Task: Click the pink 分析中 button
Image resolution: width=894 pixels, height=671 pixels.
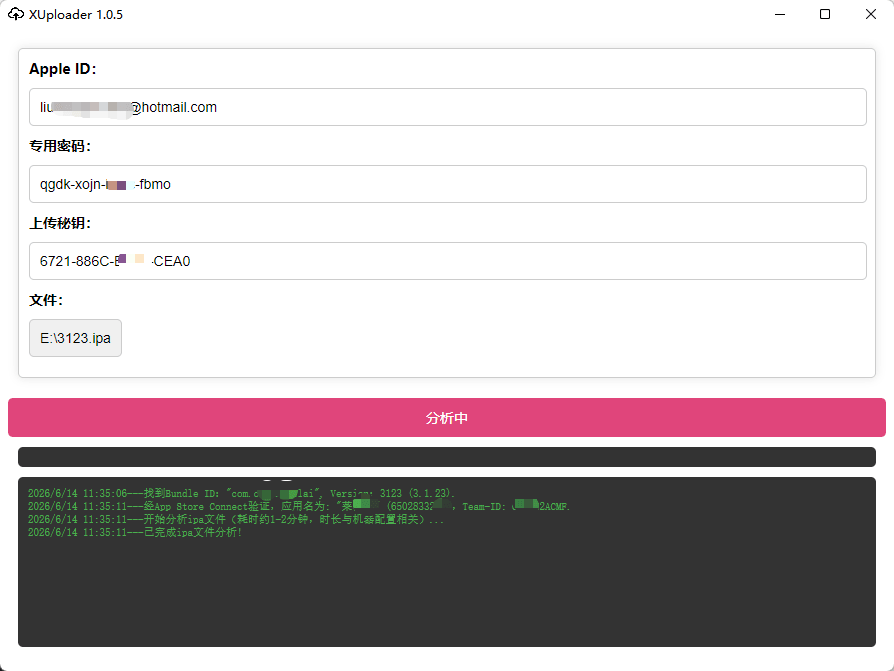Action: click(x=447, y=417)
